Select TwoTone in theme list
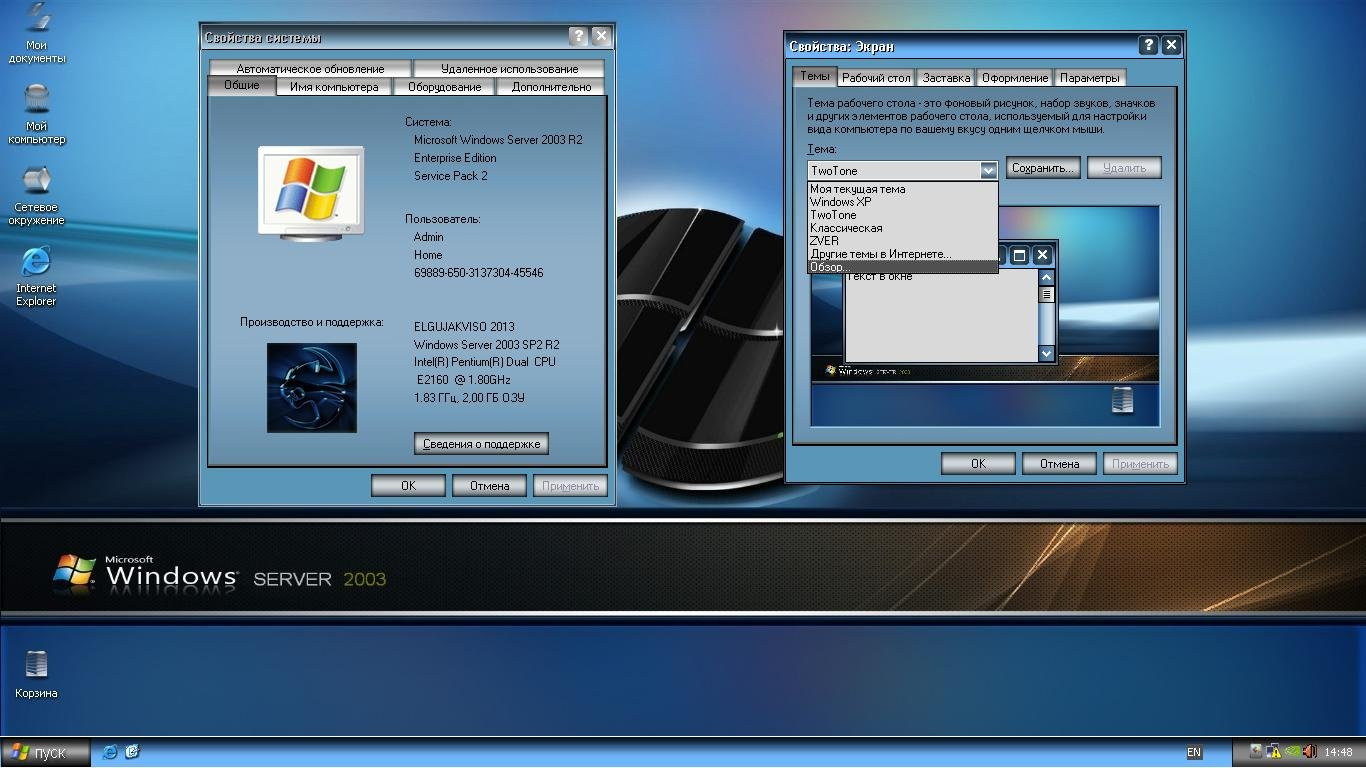The image size is (1366, 768). point(902,215)
